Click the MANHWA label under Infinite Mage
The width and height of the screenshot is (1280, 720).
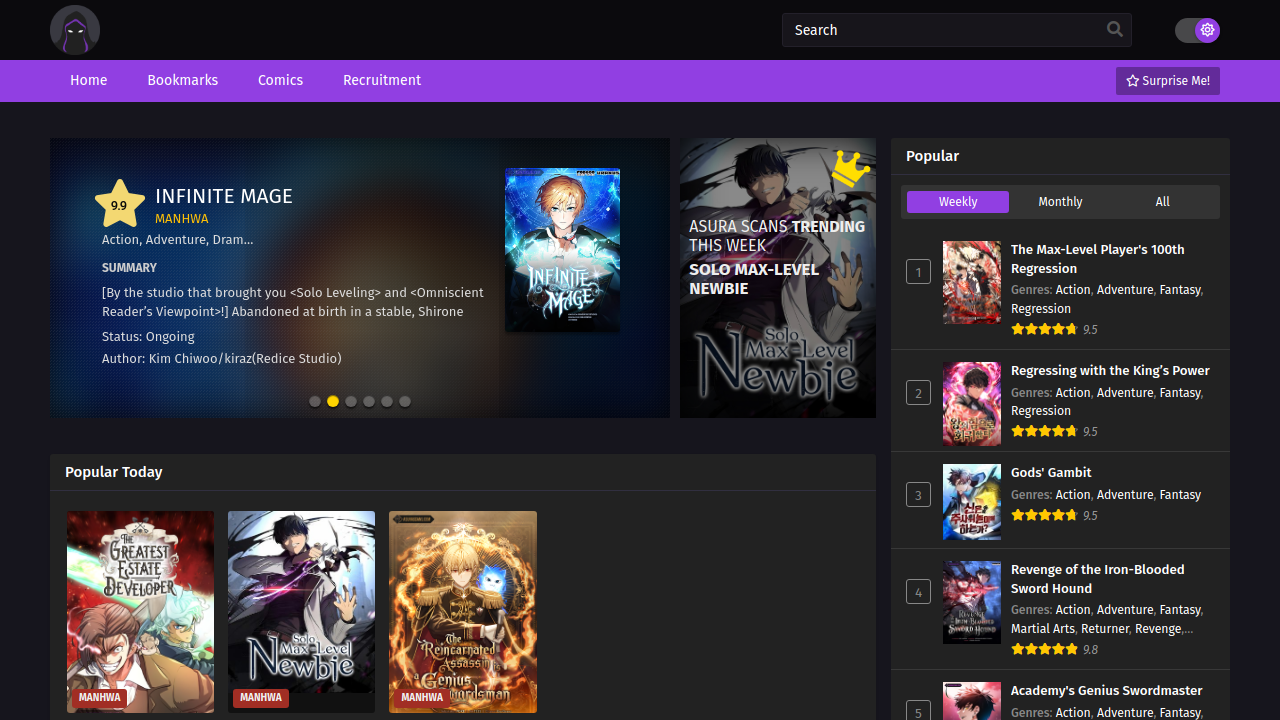point(181,219)
